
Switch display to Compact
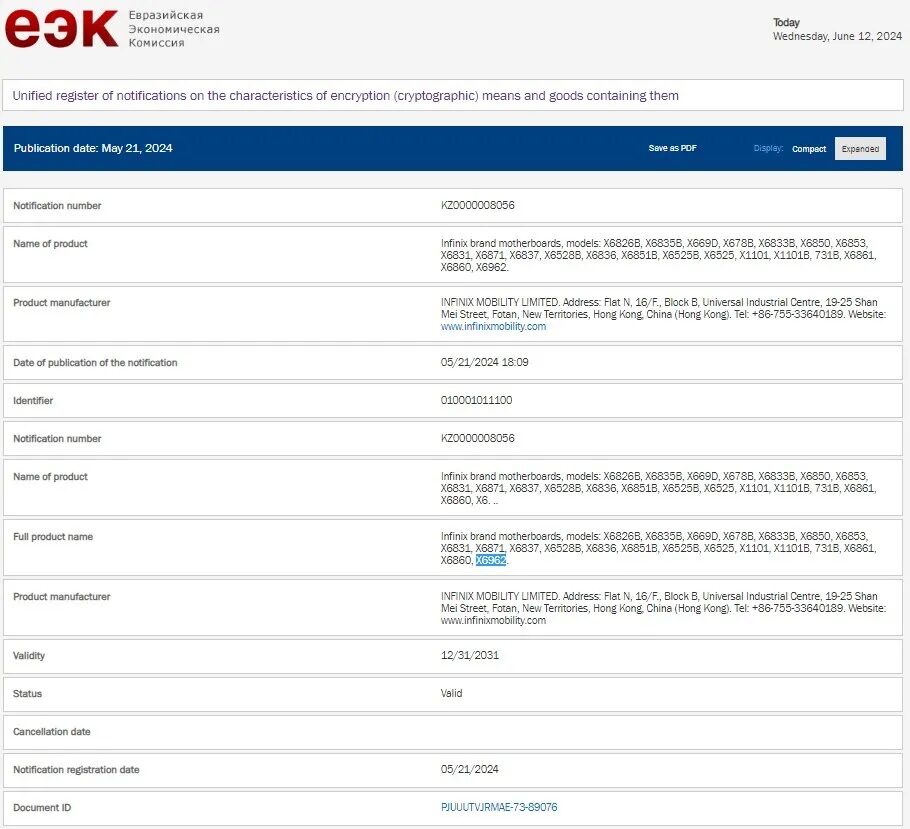808,149
